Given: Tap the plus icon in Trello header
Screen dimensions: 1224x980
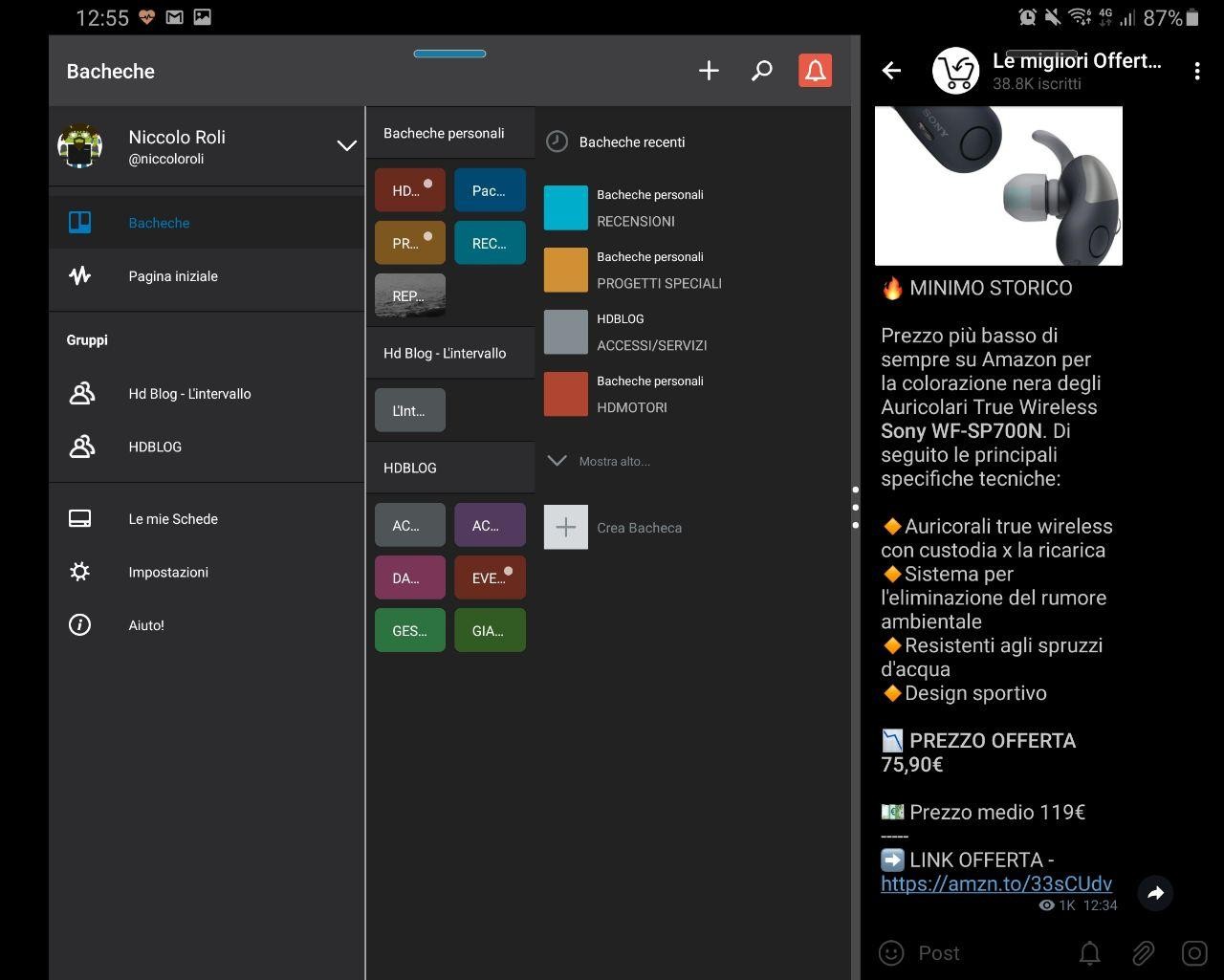Looking at the screenshot, I should (x=709, y=71).
